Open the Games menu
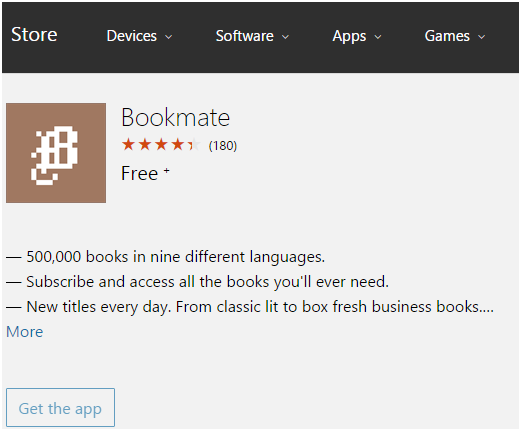This screenshot has height=431, width=521. (x=455, y=36)
